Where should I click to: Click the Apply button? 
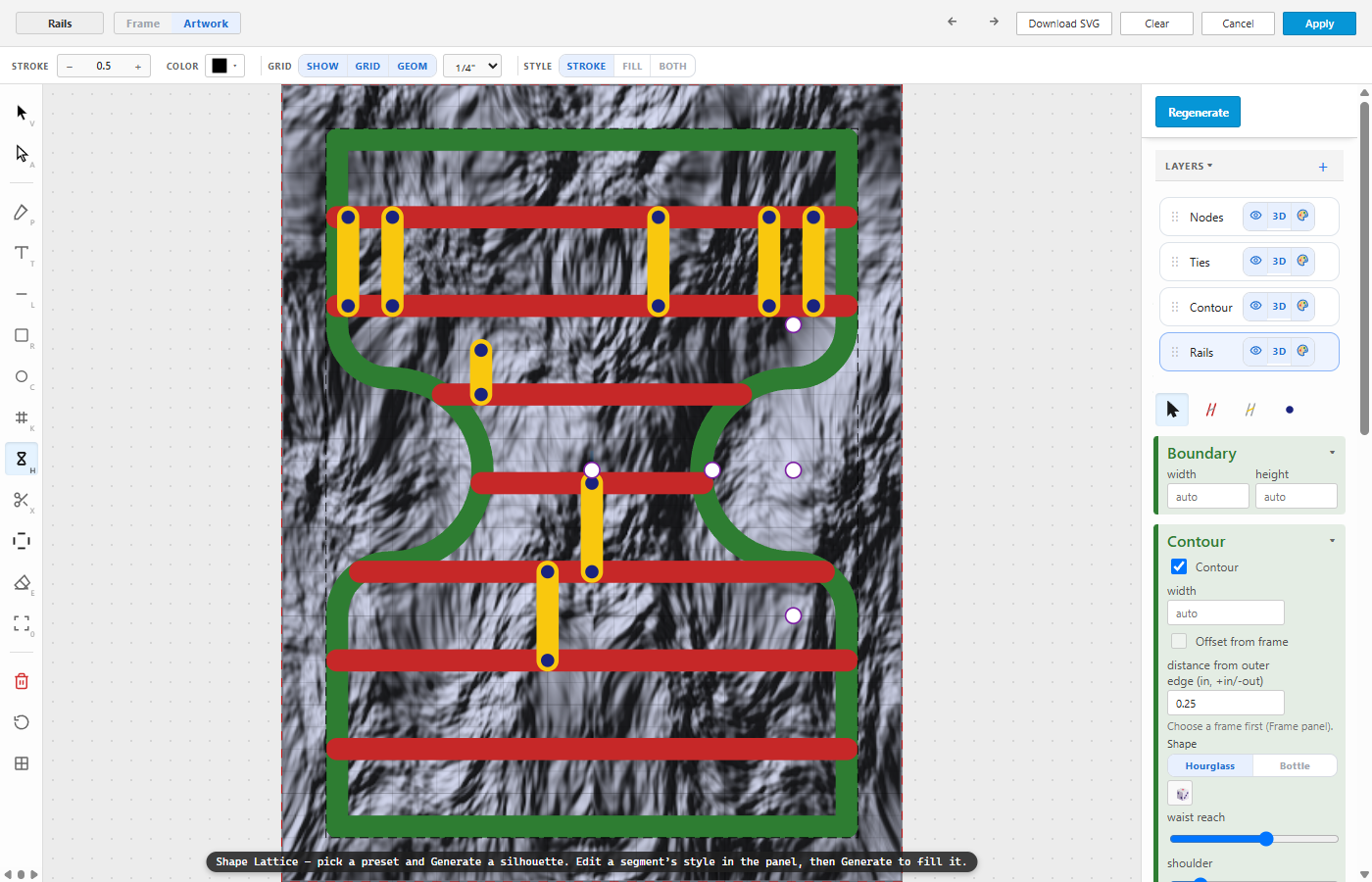pos(1319,24)
